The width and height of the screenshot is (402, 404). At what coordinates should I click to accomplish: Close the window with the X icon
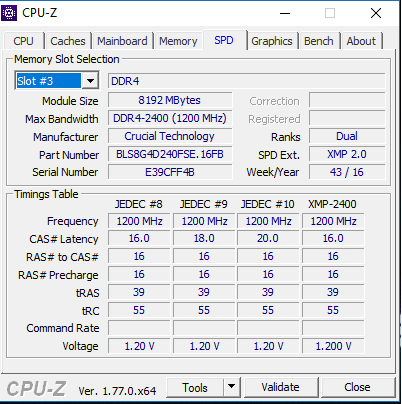click(376, 13)
